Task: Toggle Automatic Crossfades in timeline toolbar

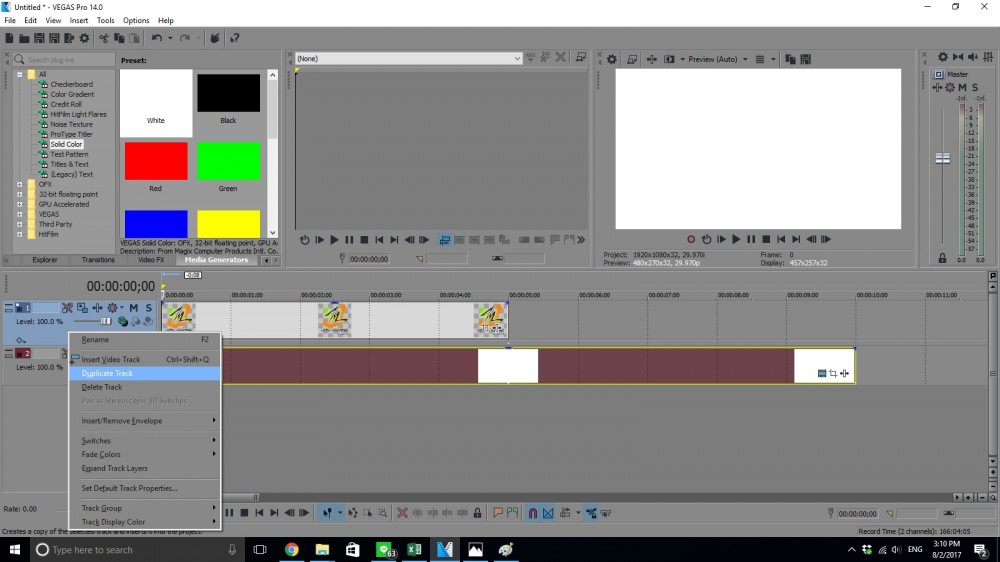Action: [548, 513]
